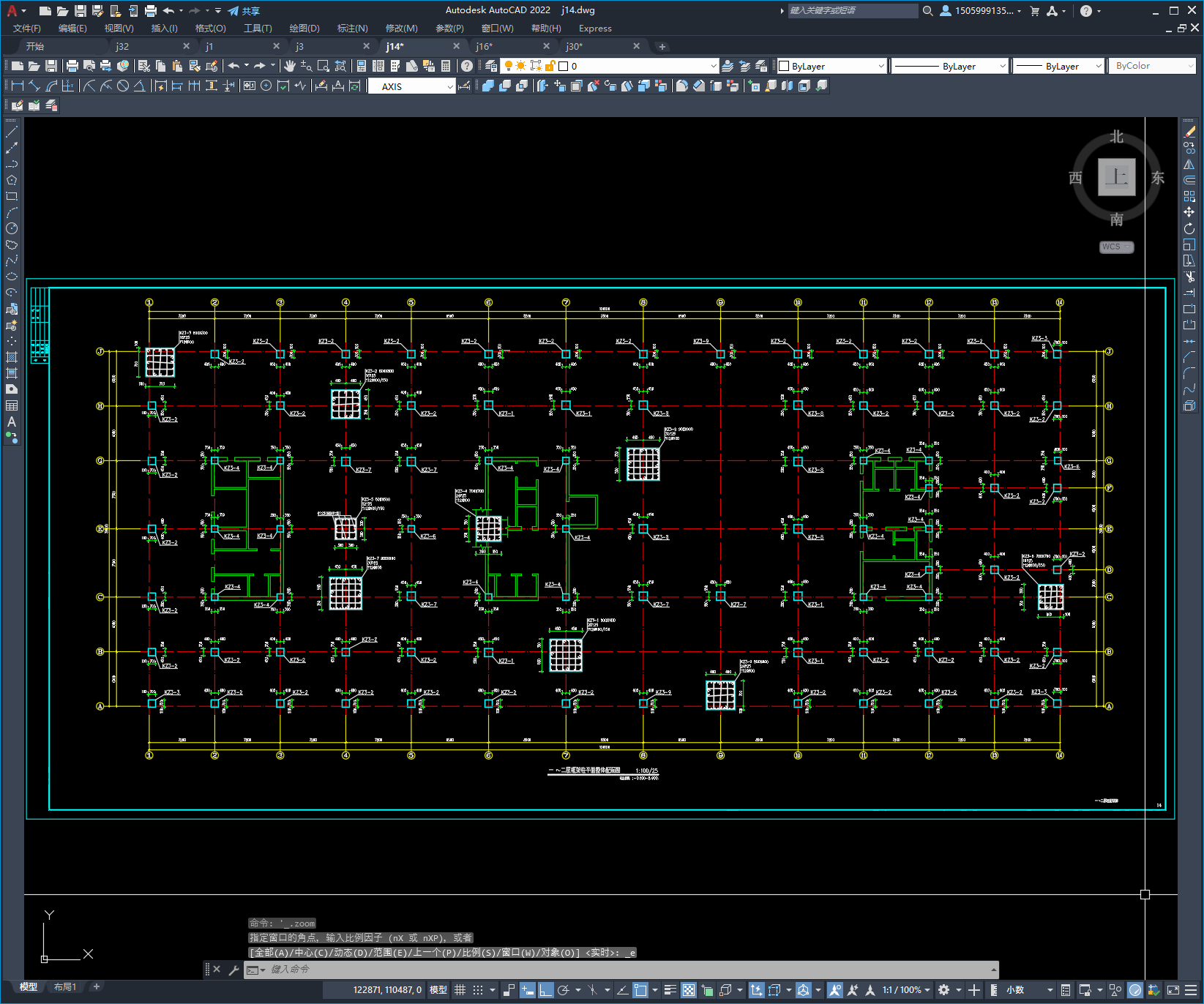Click the 共享 share button
Image resolution: width=1204 pixels, height=1004 pixels.
pyautogui.click(x=244, y=11)
